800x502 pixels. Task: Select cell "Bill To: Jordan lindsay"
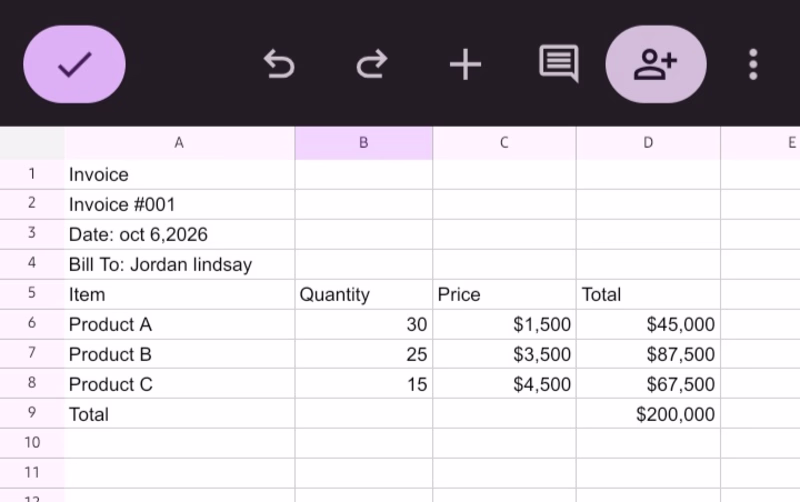tap(180, 264)
